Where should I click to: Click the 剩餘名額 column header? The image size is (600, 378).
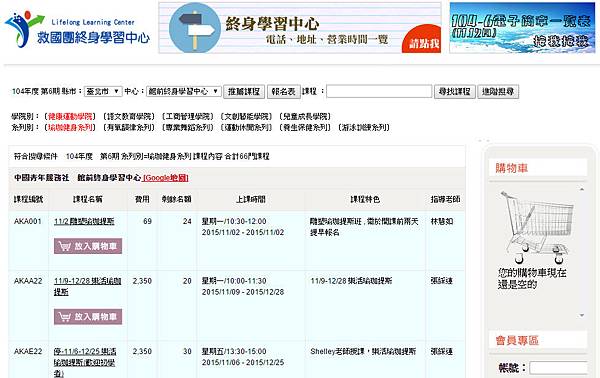pos(176,199)
